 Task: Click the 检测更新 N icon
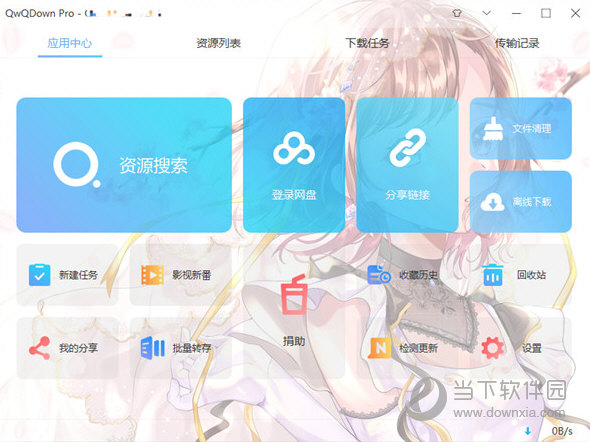point(379,348)
